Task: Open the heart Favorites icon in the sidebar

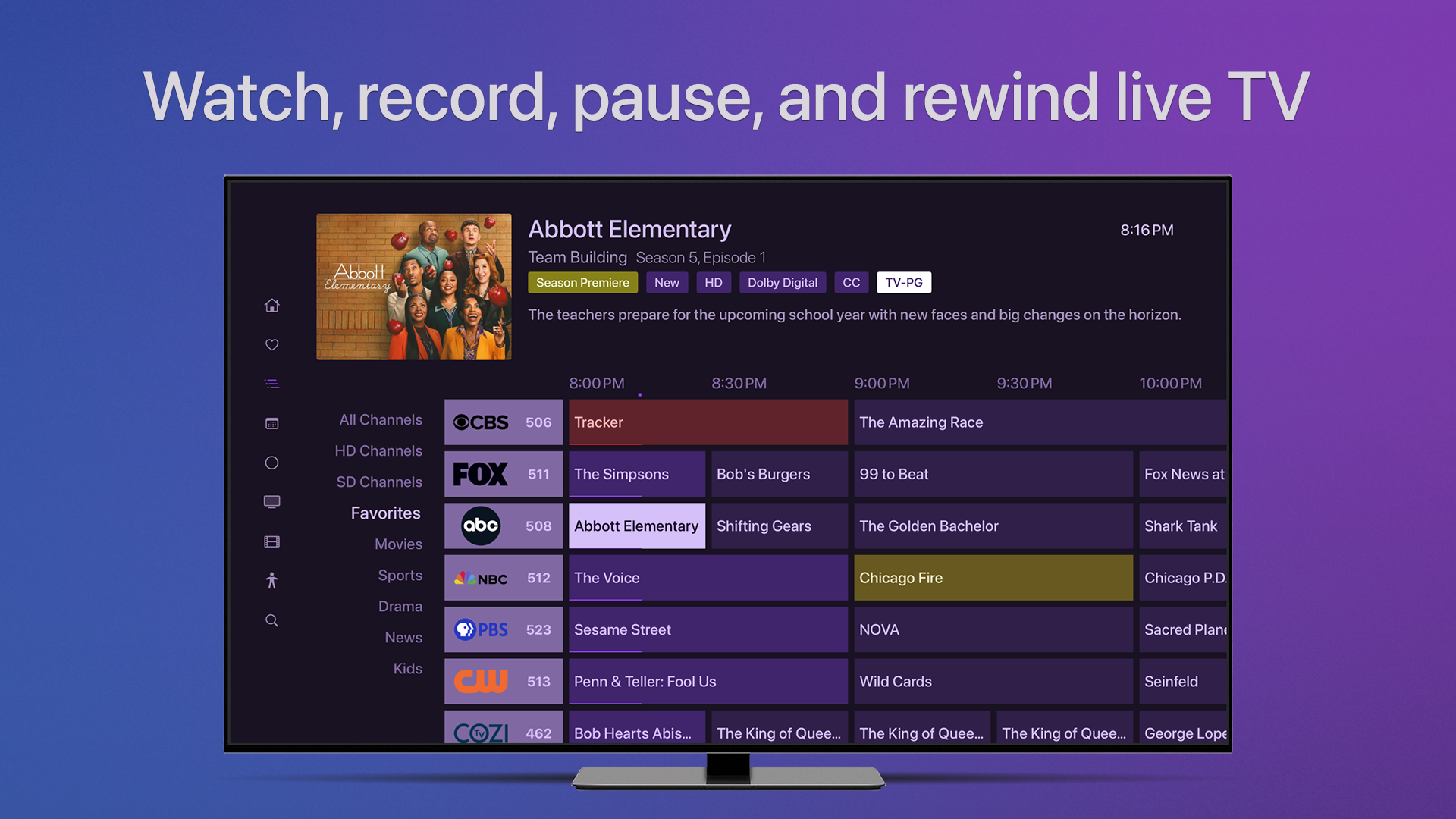Action: (271, 345)
